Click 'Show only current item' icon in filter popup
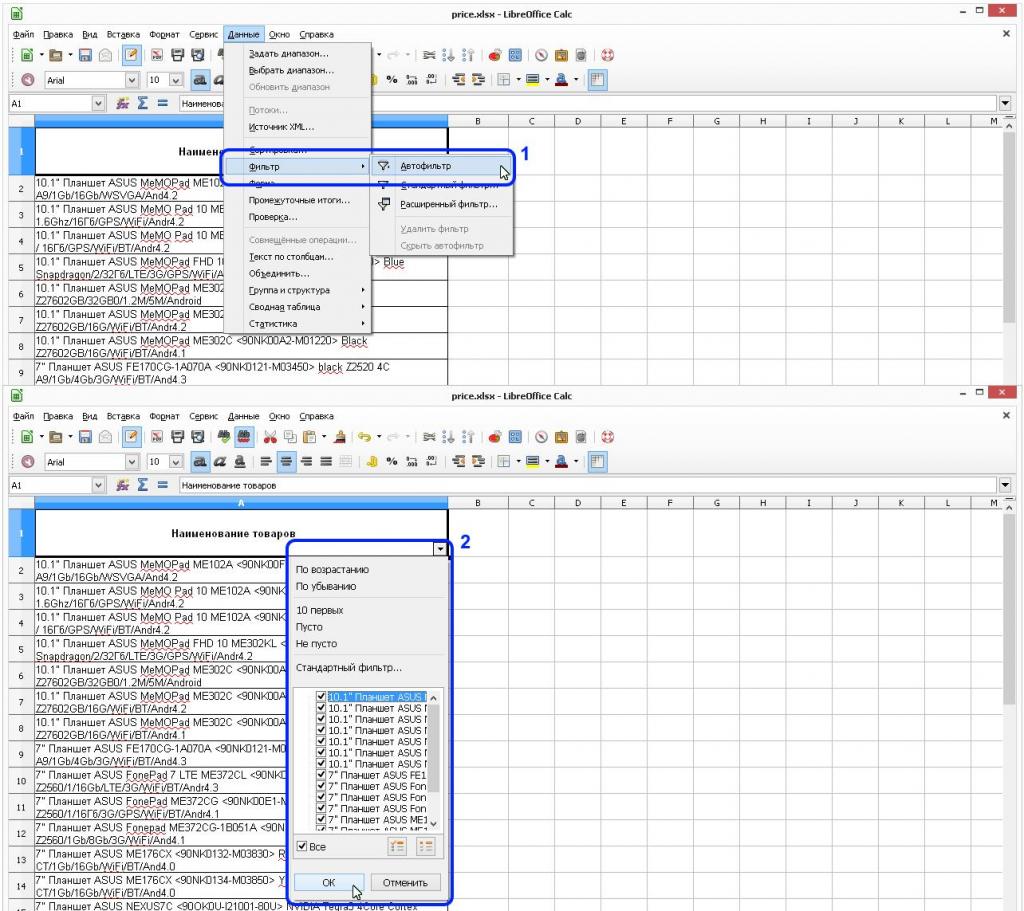This screenshot has height=911, width=1024. [397, 847]
